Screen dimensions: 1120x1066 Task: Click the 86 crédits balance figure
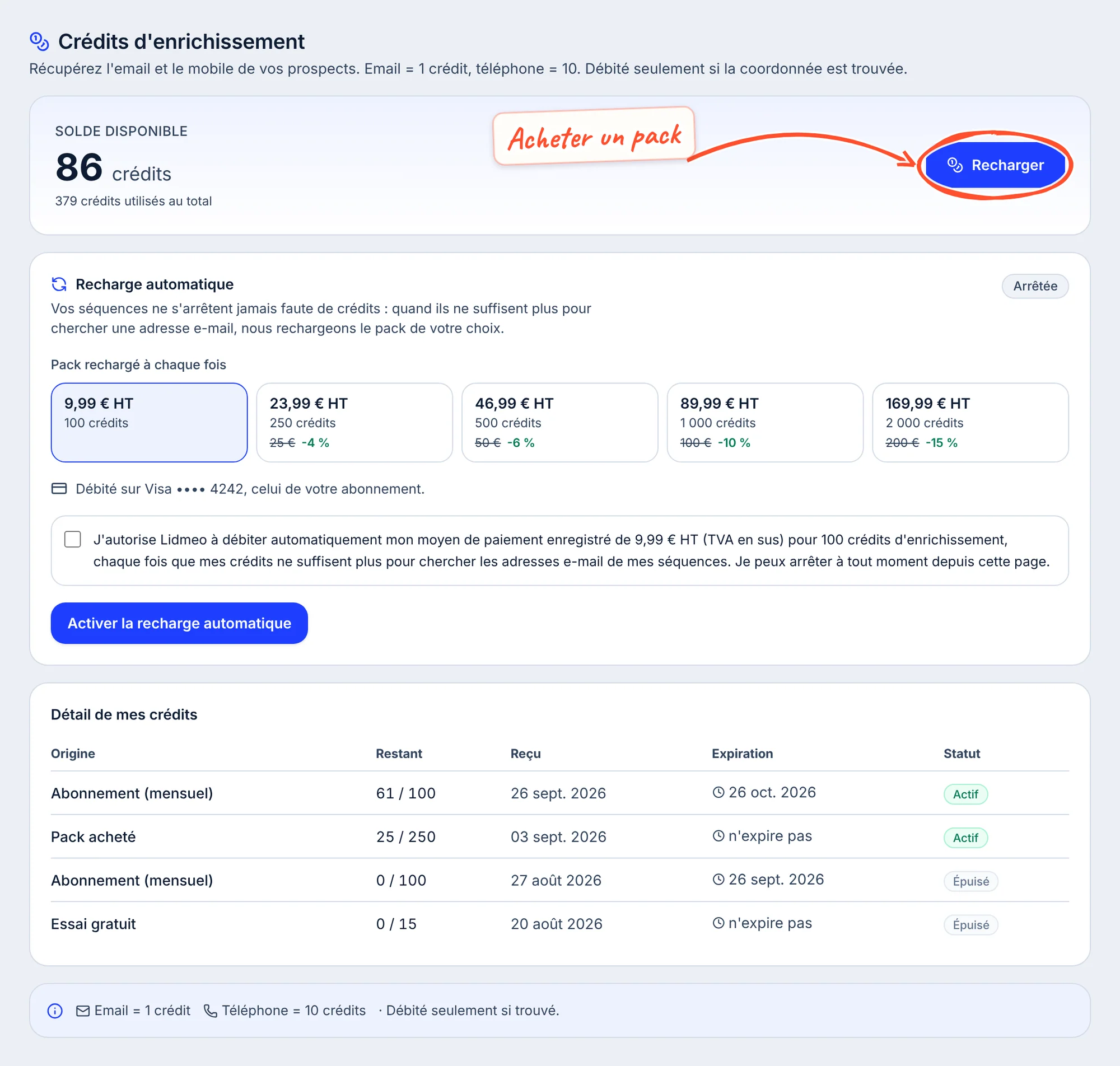(113, 167)
